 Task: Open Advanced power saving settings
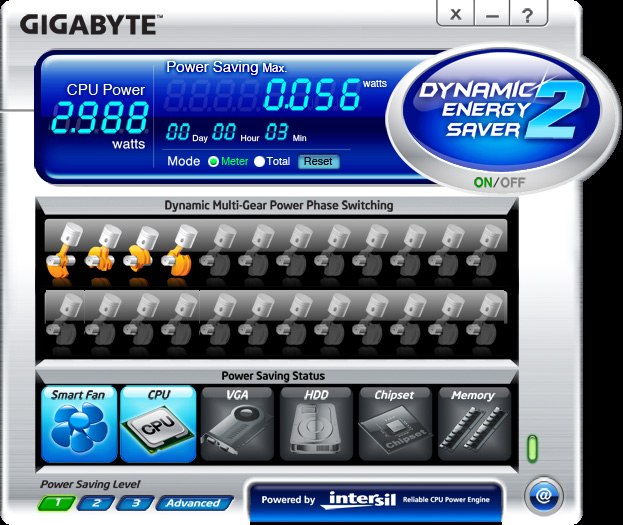[194, 503]
